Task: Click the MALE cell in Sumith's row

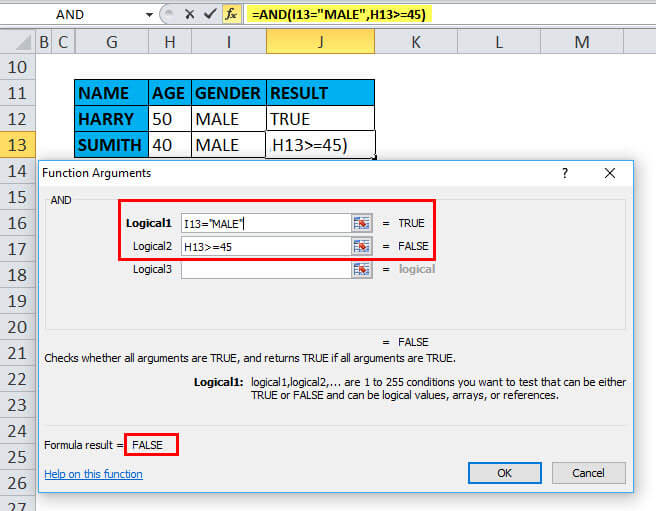Action: point(229,145)
